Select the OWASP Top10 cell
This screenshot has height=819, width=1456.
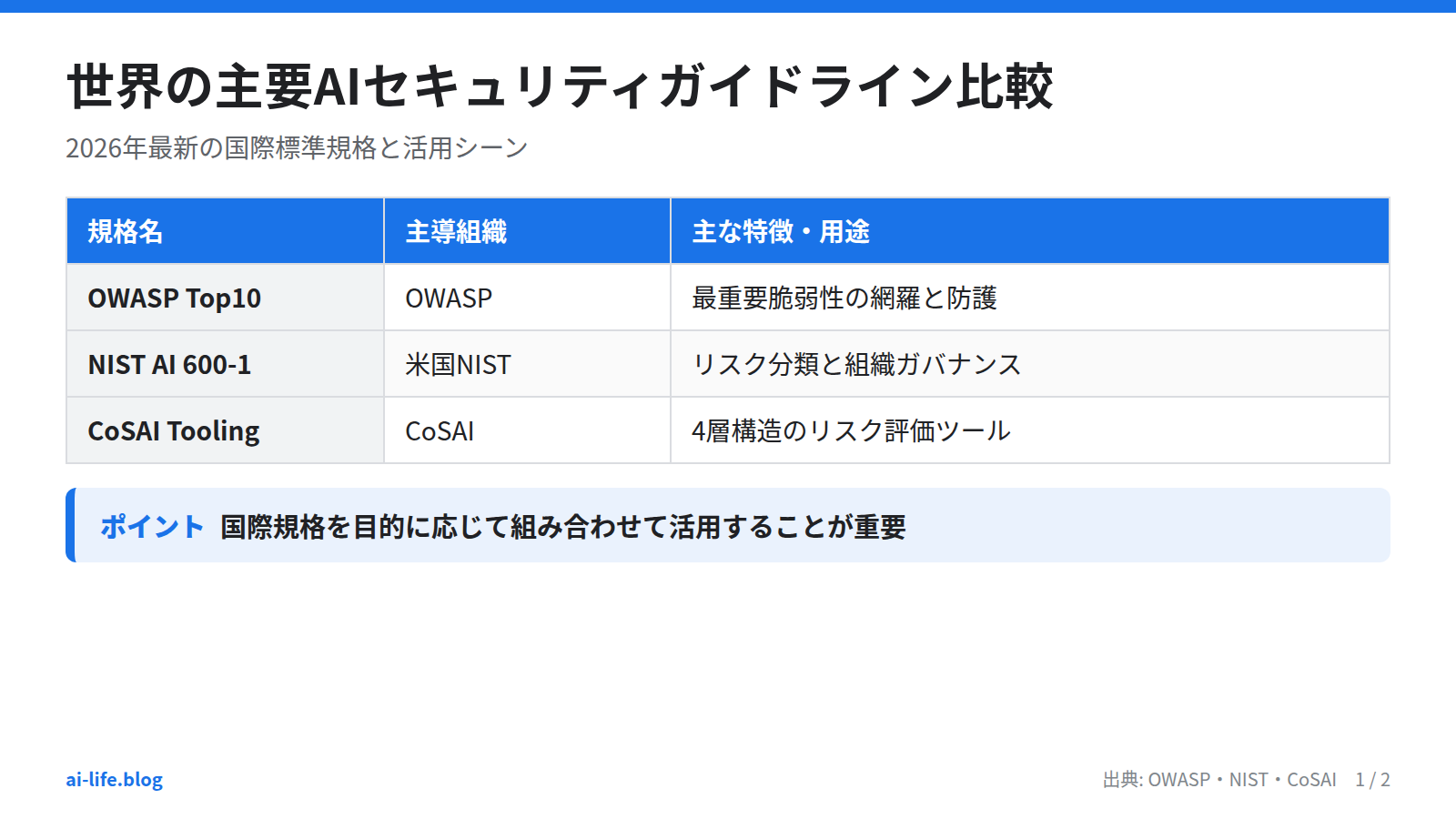(225, 298)
